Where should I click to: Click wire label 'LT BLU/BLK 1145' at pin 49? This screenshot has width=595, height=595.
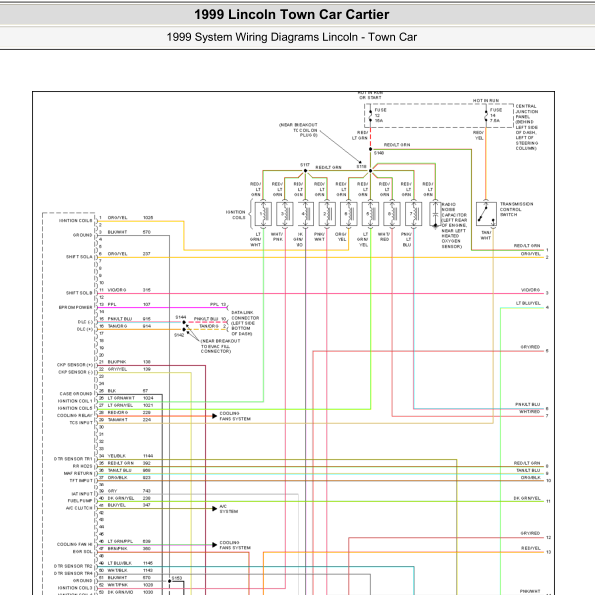pos(130,563)
